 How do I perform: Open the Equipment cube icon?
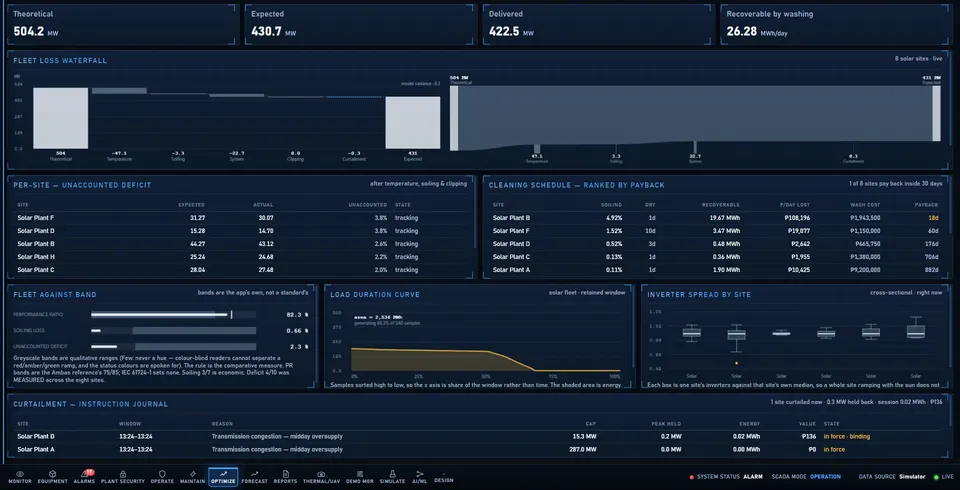[x=52, y=473]
